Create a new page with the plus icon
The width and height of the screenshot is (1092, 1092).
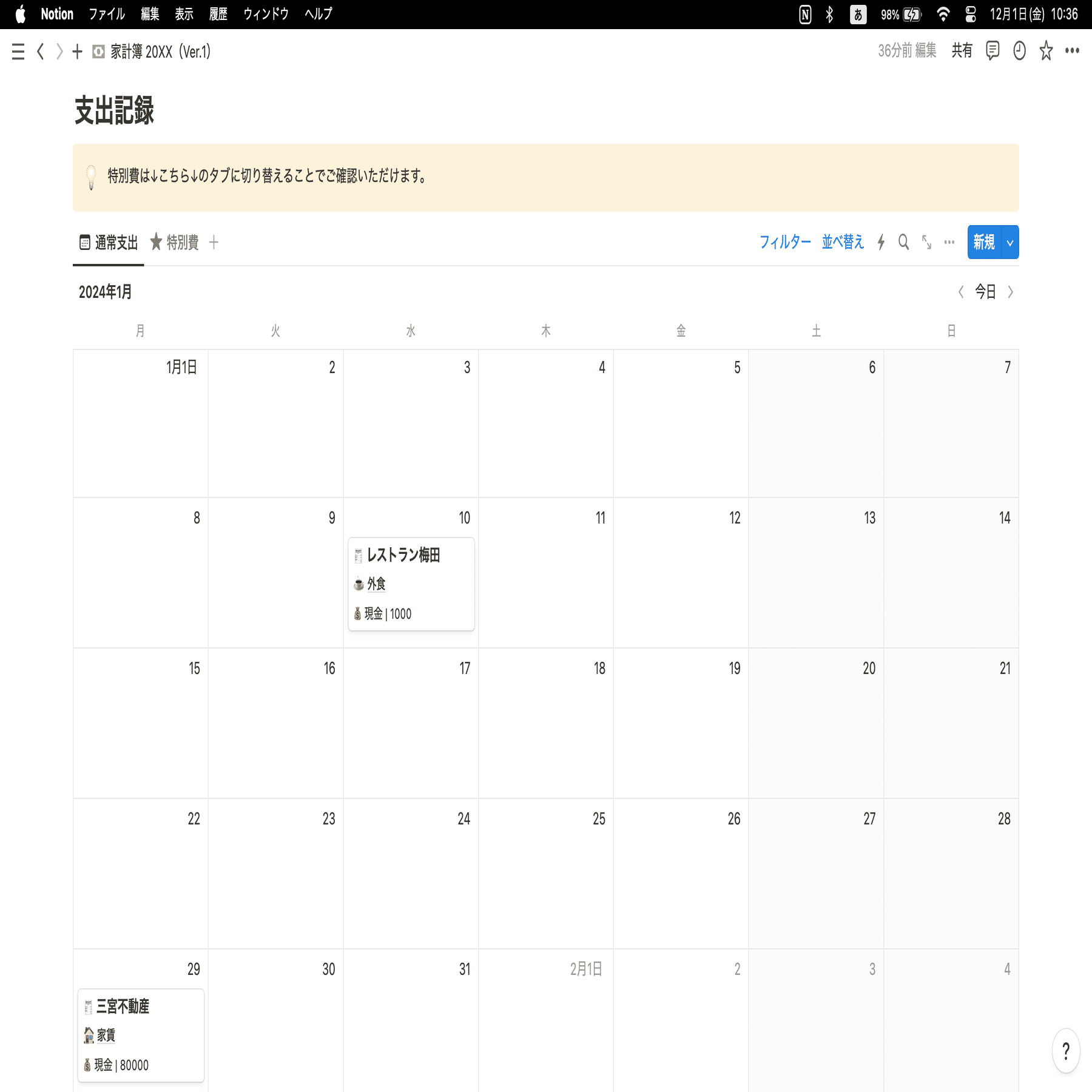point(77,52)
